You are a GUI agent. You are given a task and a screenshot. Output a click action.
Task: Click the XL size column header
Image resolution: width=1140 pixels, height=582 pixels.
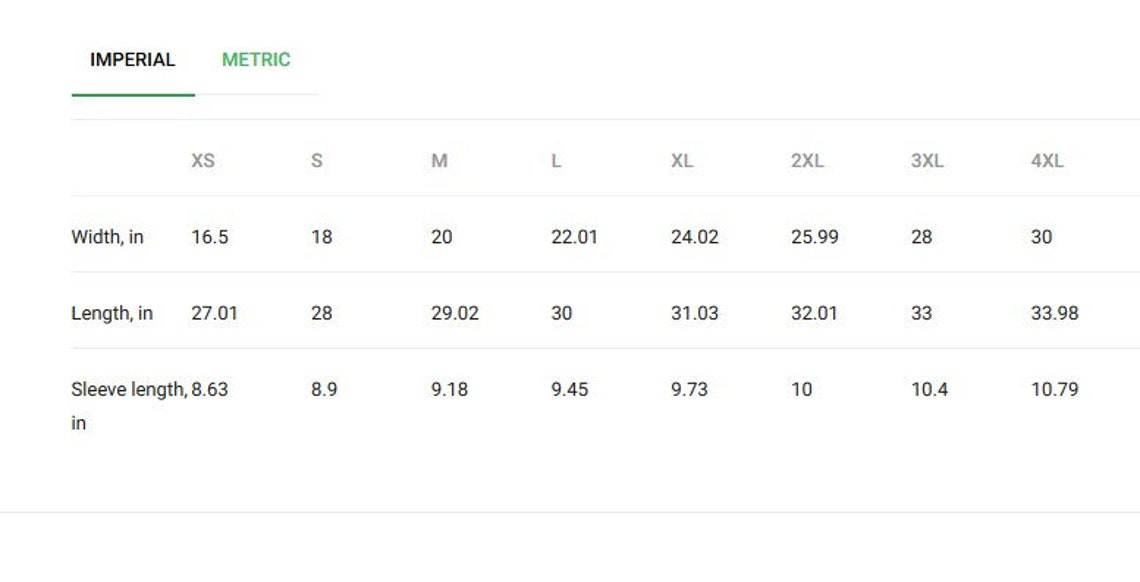pos(682,161)
